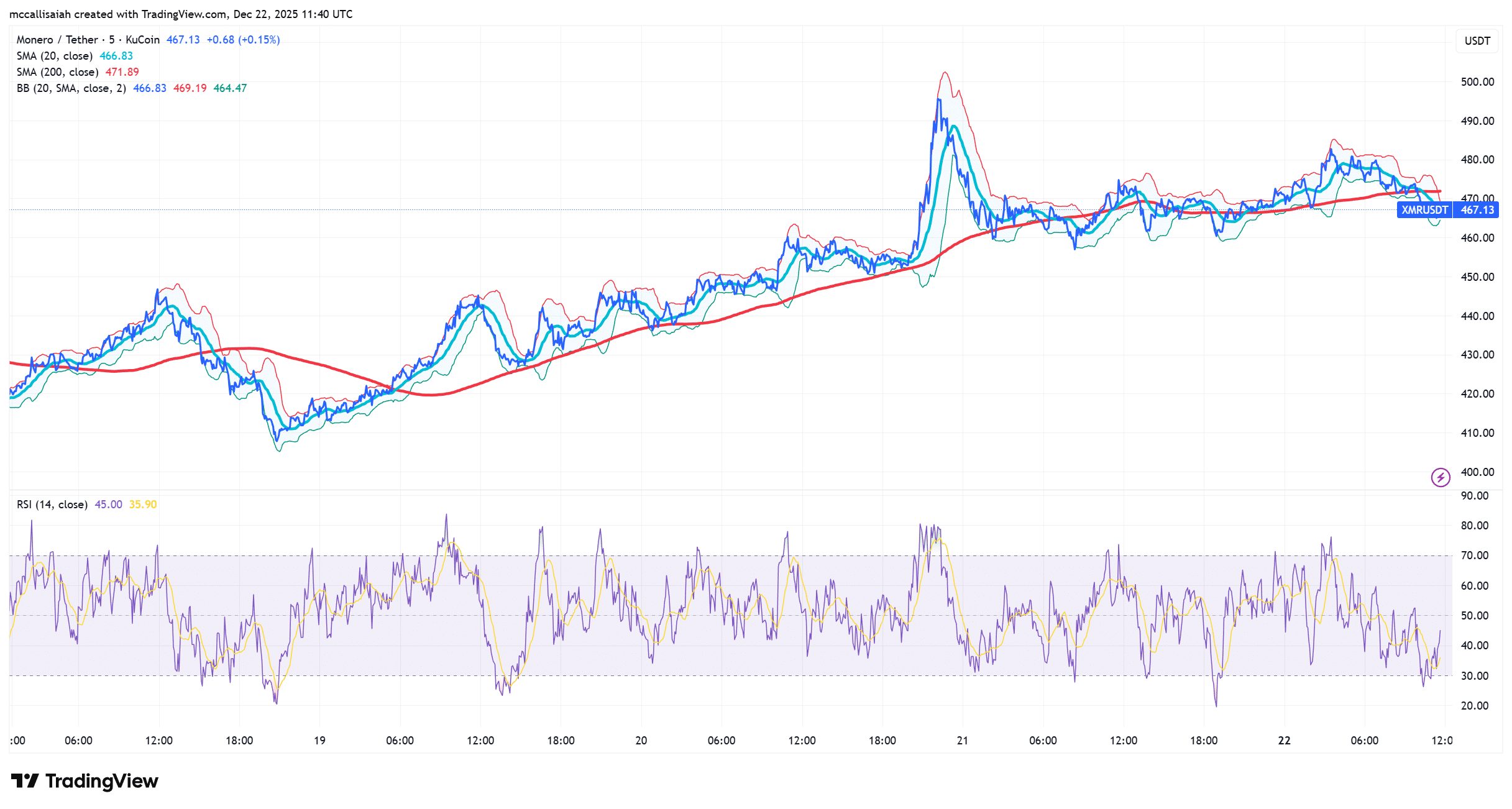Screen dimensions: 1512x809
Task: Select the BB (20, SMA, close, 2) legend
Action: [x=71, y=88]
